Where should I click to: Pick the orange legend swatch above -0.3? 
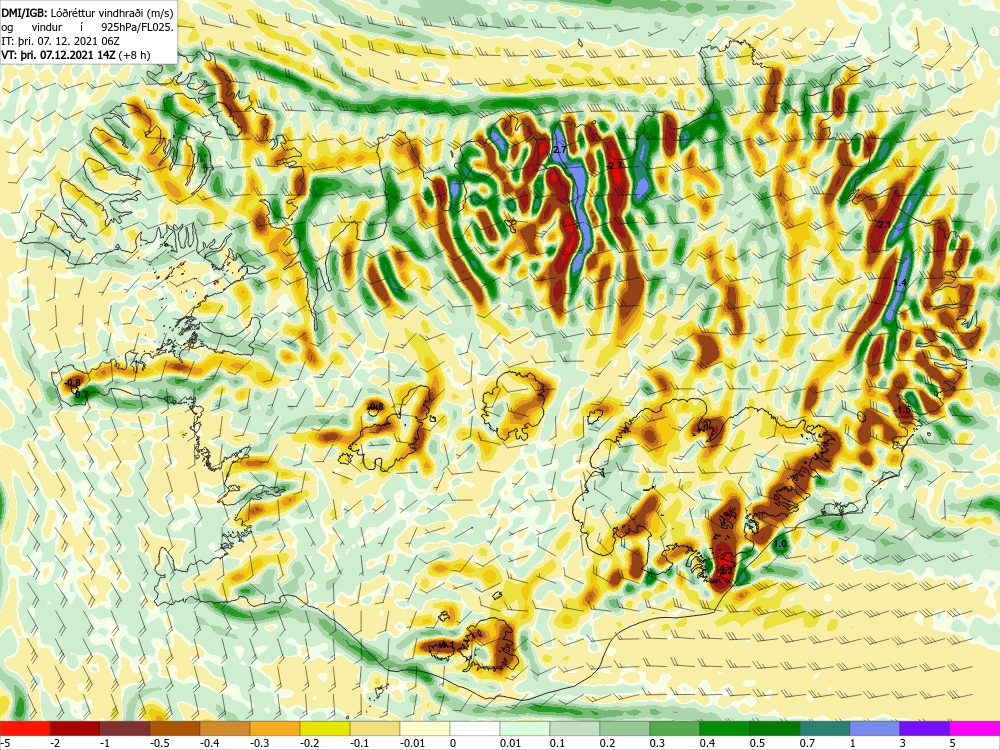coord(275,728)
